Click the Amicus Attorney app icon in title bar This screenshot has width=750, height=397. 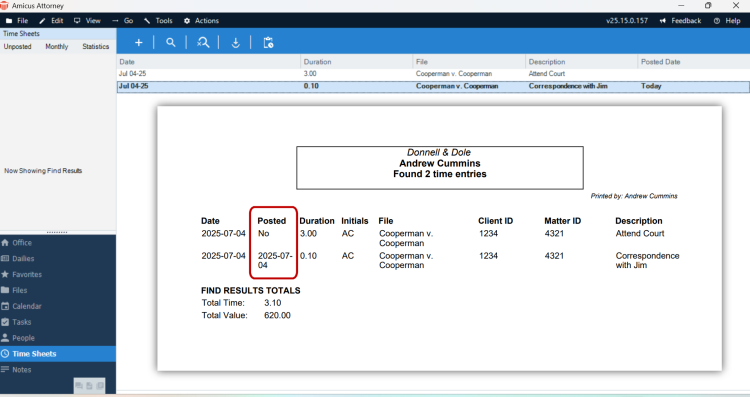click(x=4, y=6)
